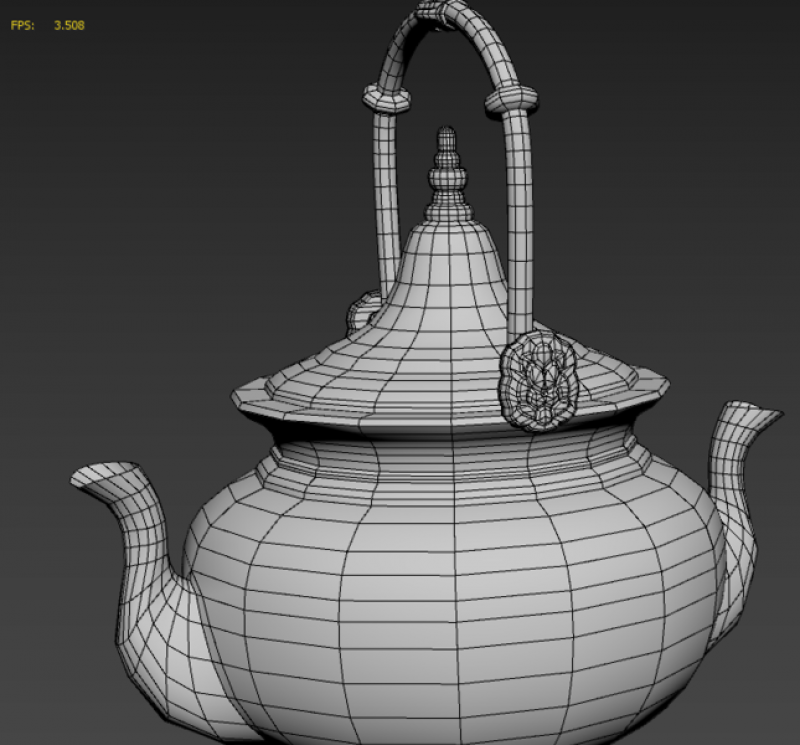Click the FPS label in the viewport
The image size is (800, 745).
click(22, 26)
